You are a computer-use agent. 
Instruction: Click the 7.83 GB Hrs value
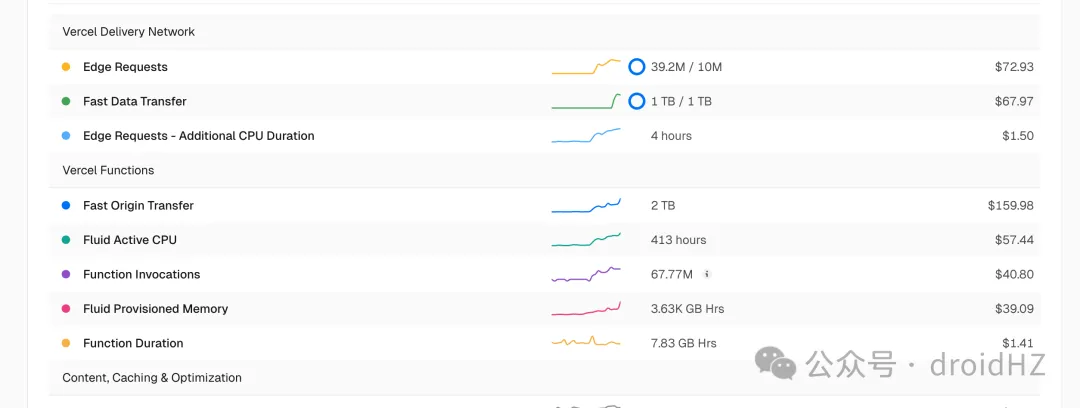(x=684, y=343)
